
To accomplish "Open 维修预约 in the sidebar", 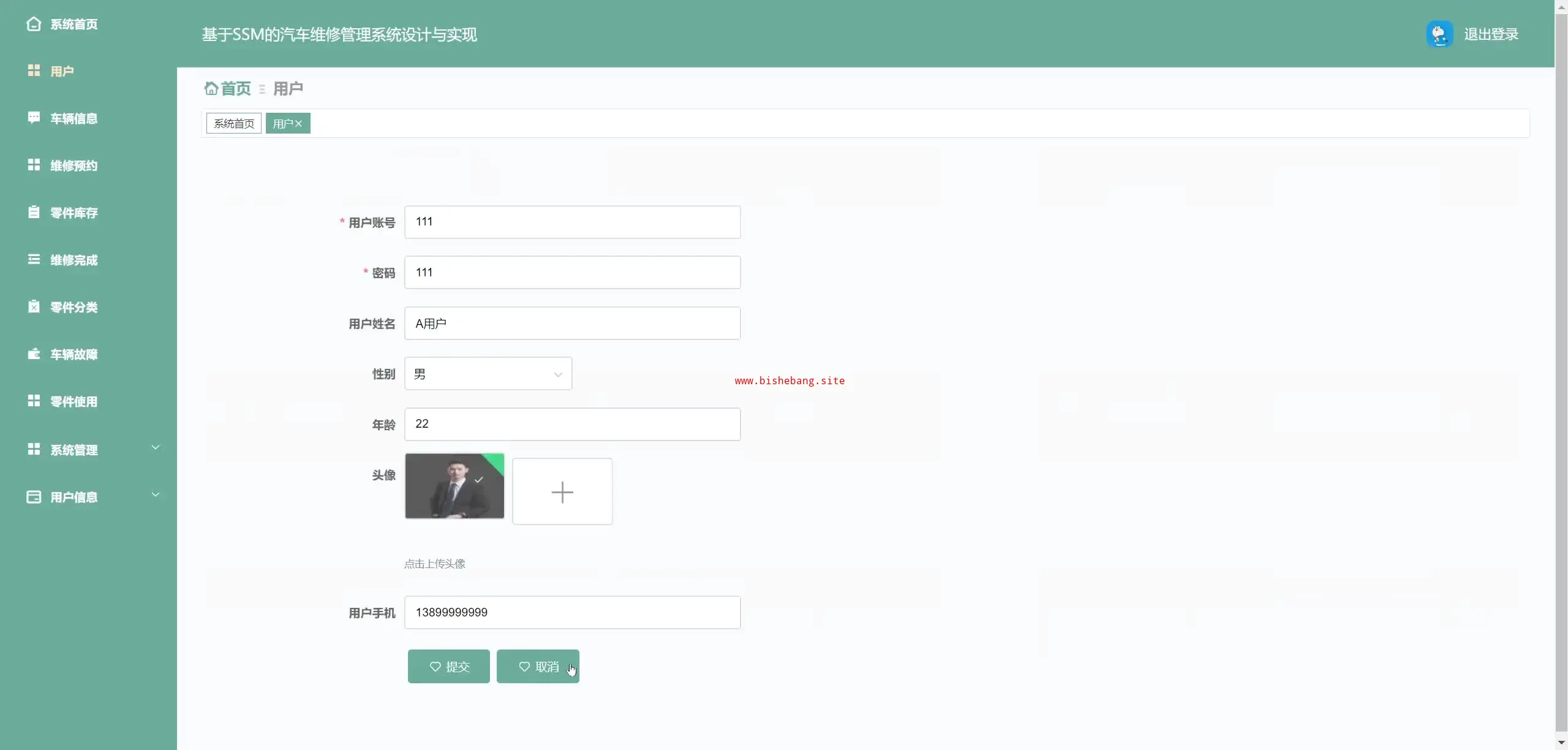I will [73, 165].
